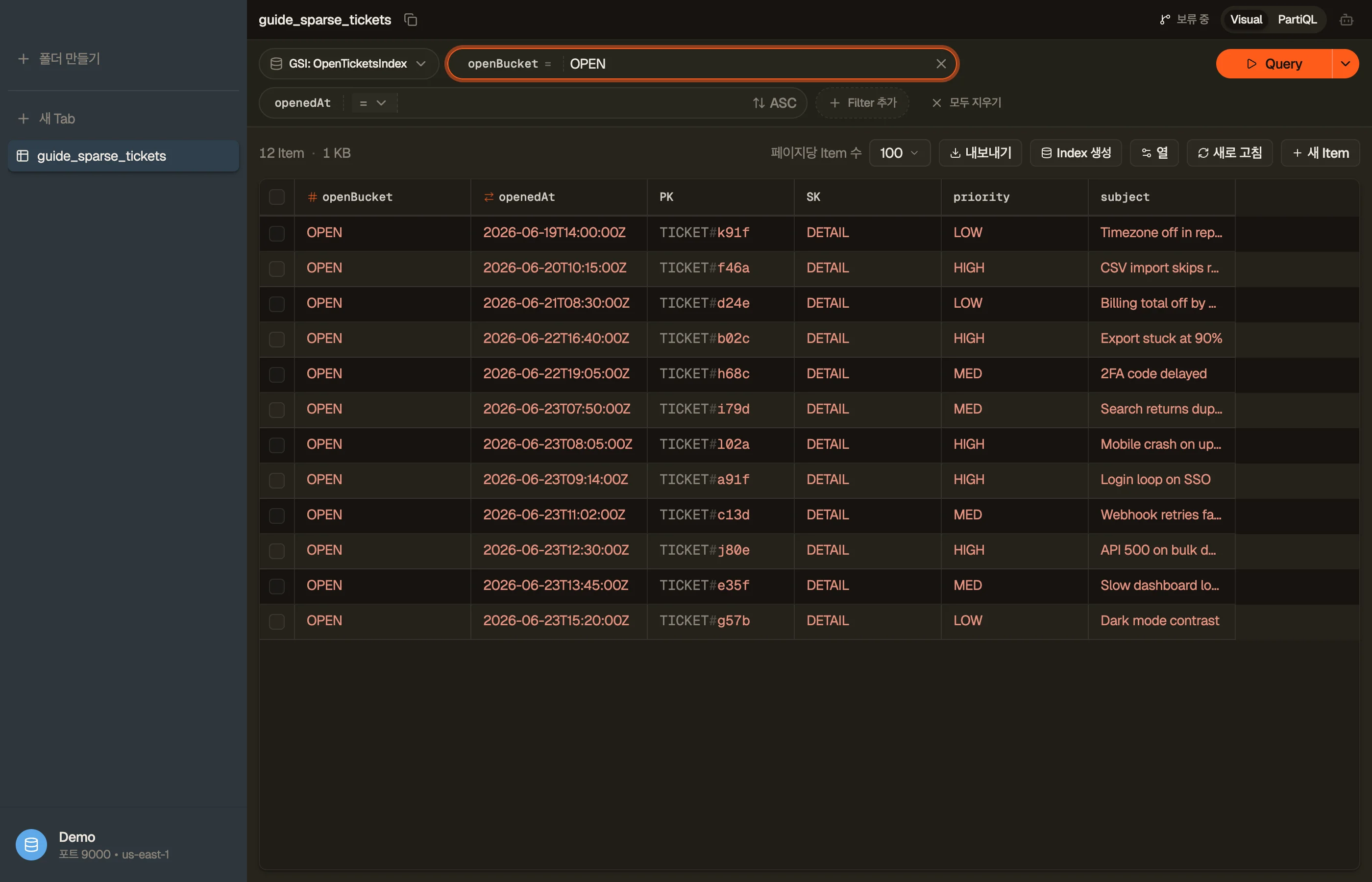Click the PK column header
1372x882 pixels.
(720, 197)
